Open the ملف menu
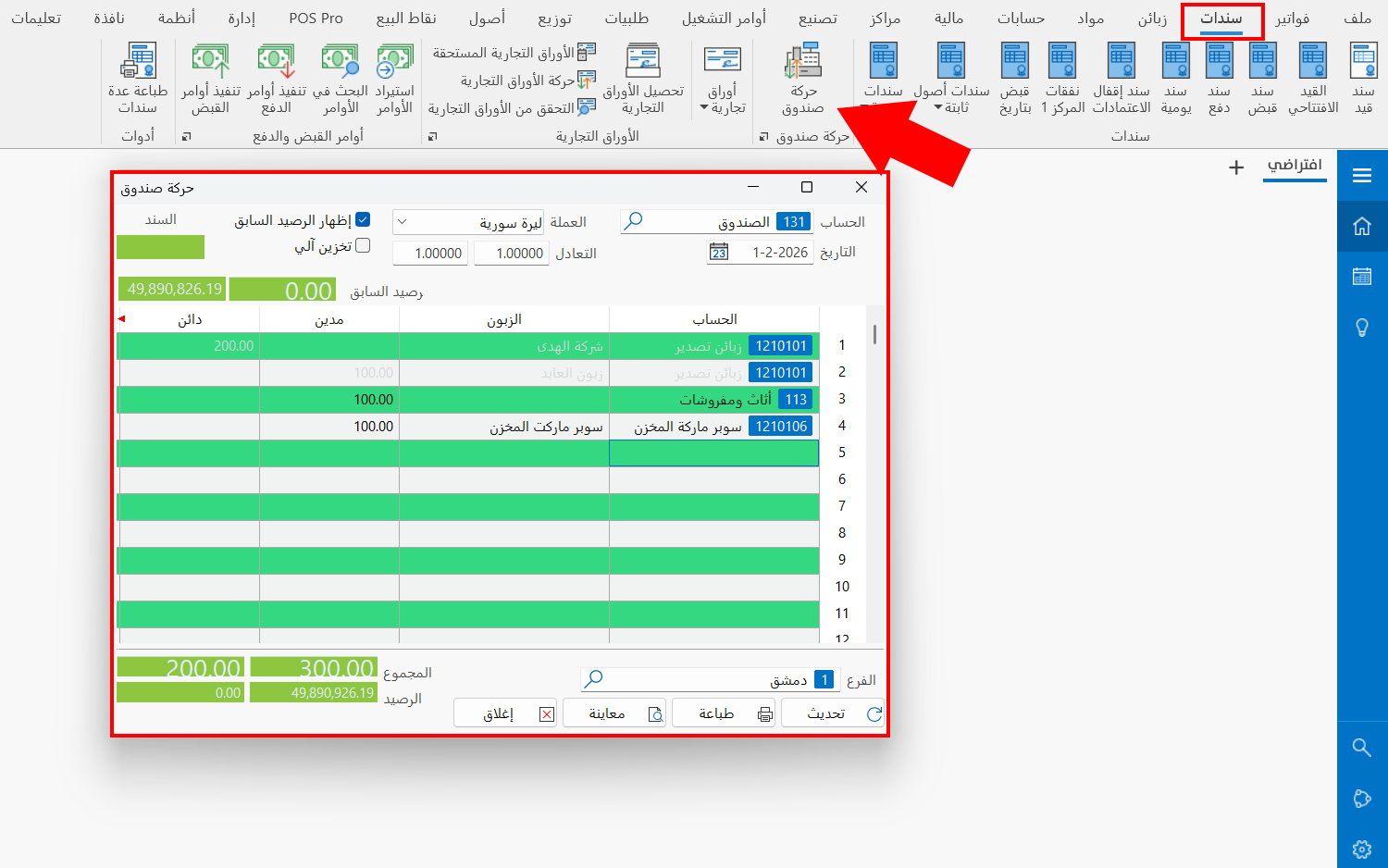 click(1357, 19)
